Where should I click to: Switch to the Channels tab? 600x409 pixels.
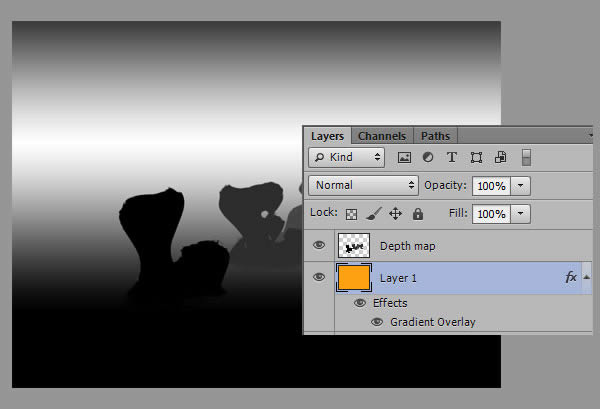pyautogui.click(x=382, y=136)
